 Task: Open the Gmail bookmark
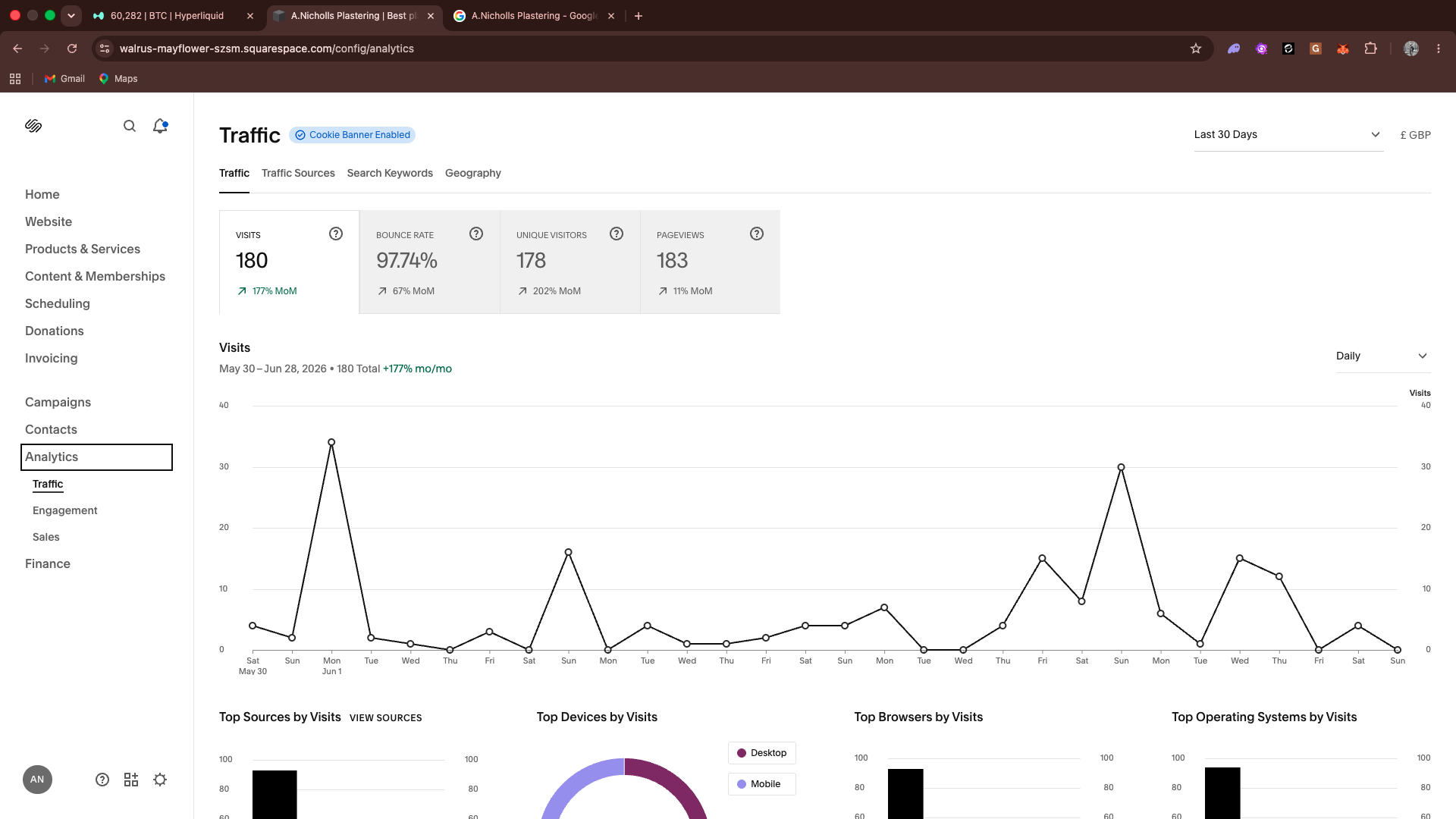point(64,79)
